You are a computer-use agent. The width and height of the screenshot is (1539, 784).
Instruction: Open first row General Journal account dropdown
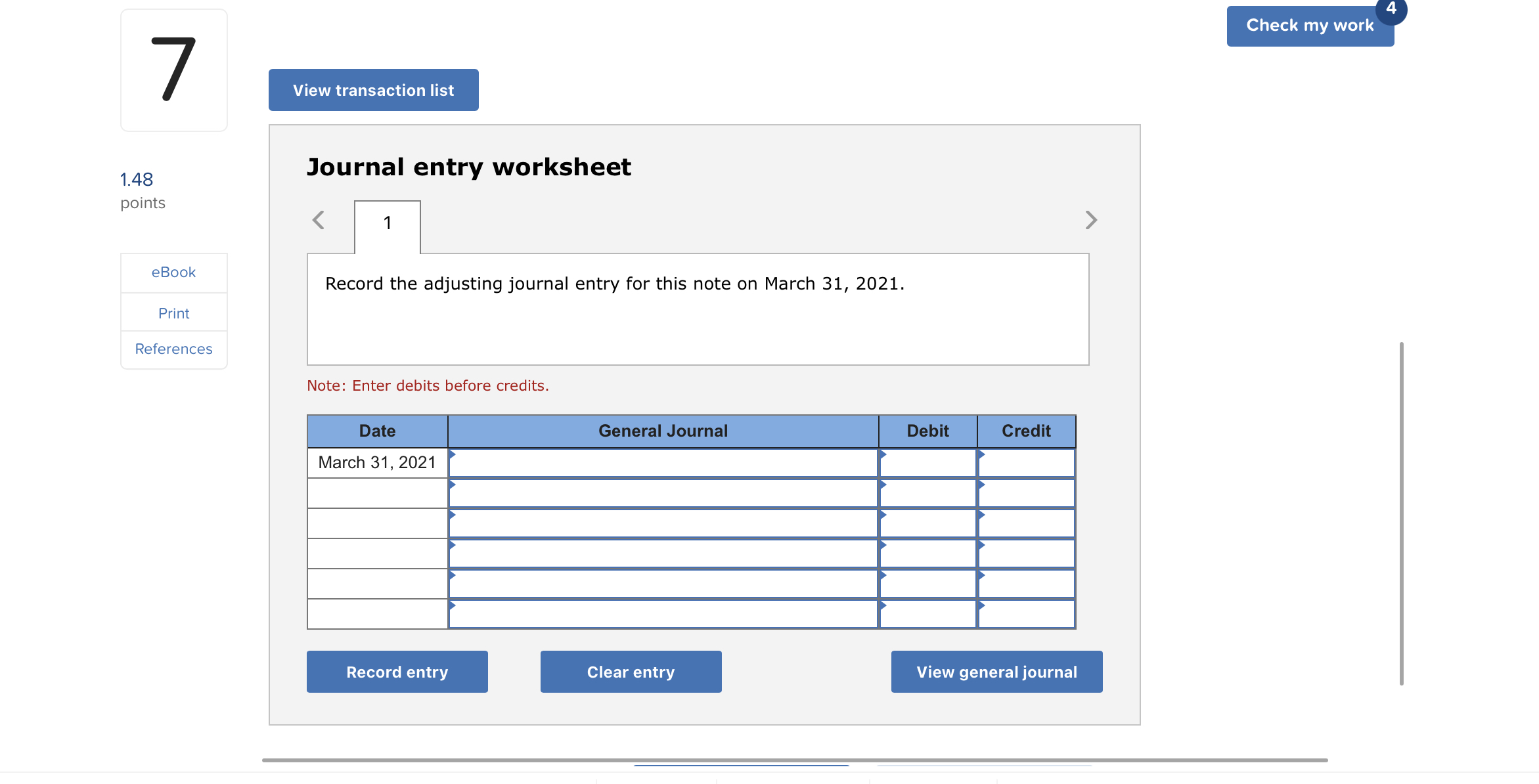point(663,463)
